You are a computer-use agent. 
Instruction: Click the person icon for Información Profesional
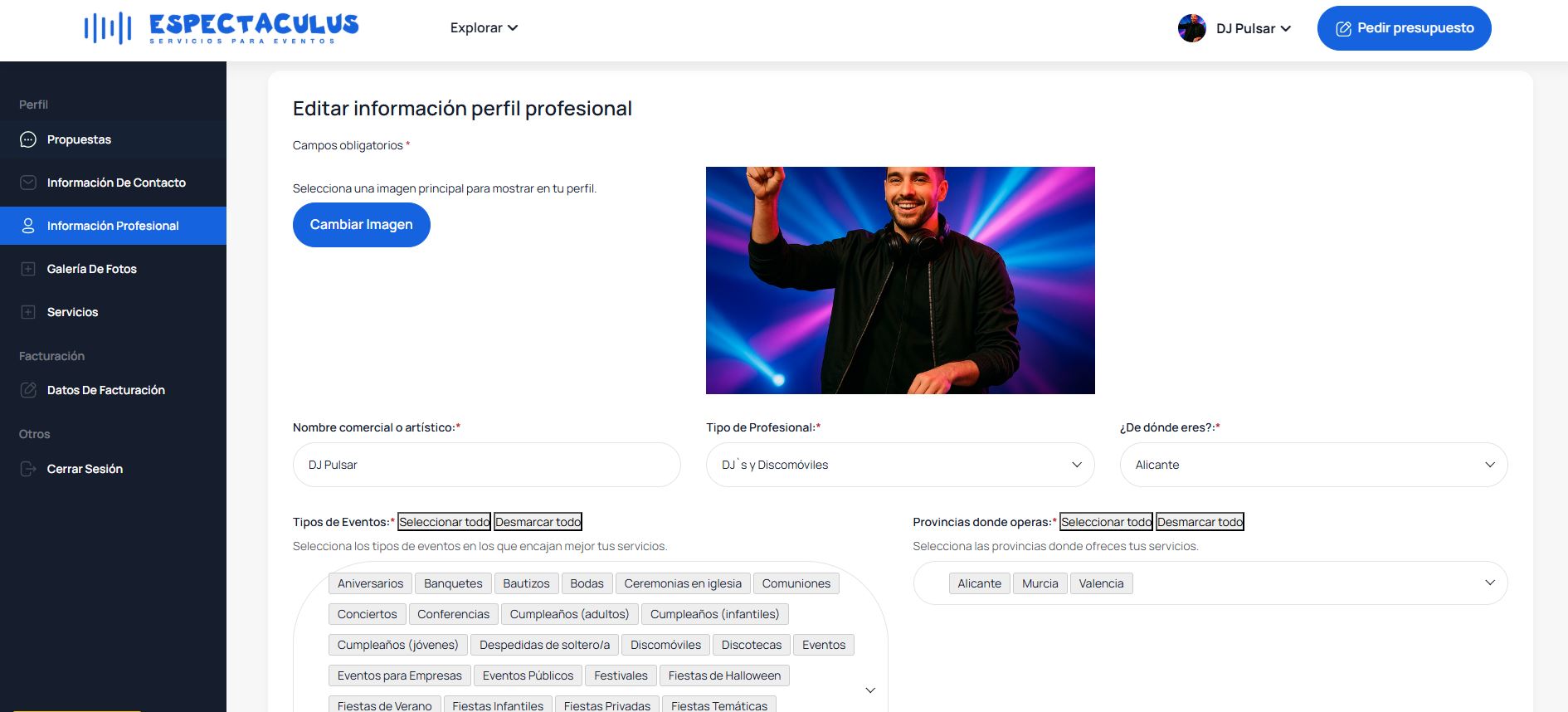[x=28, y=226]
